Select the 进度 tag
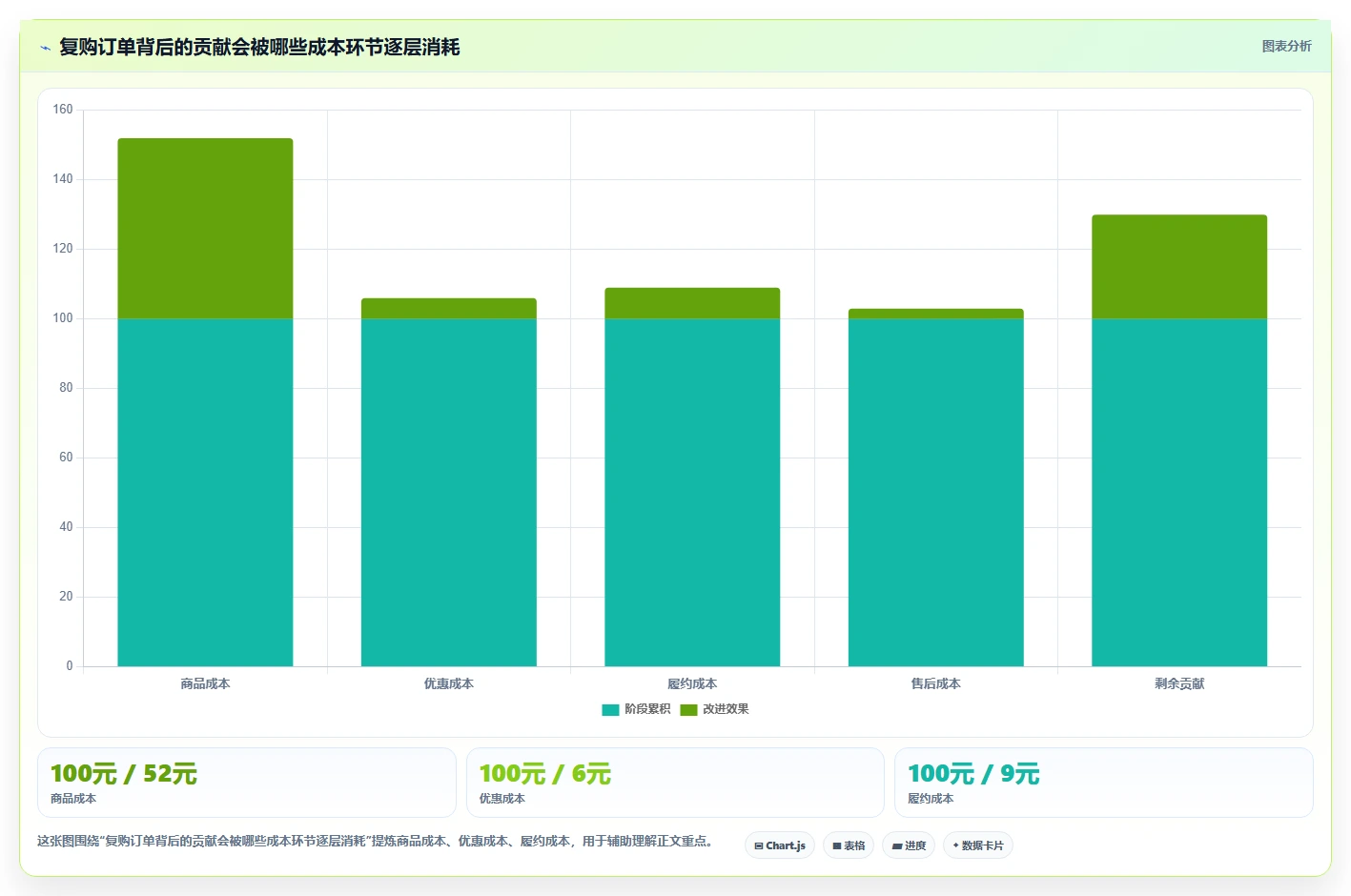 (x=909, y=845)
